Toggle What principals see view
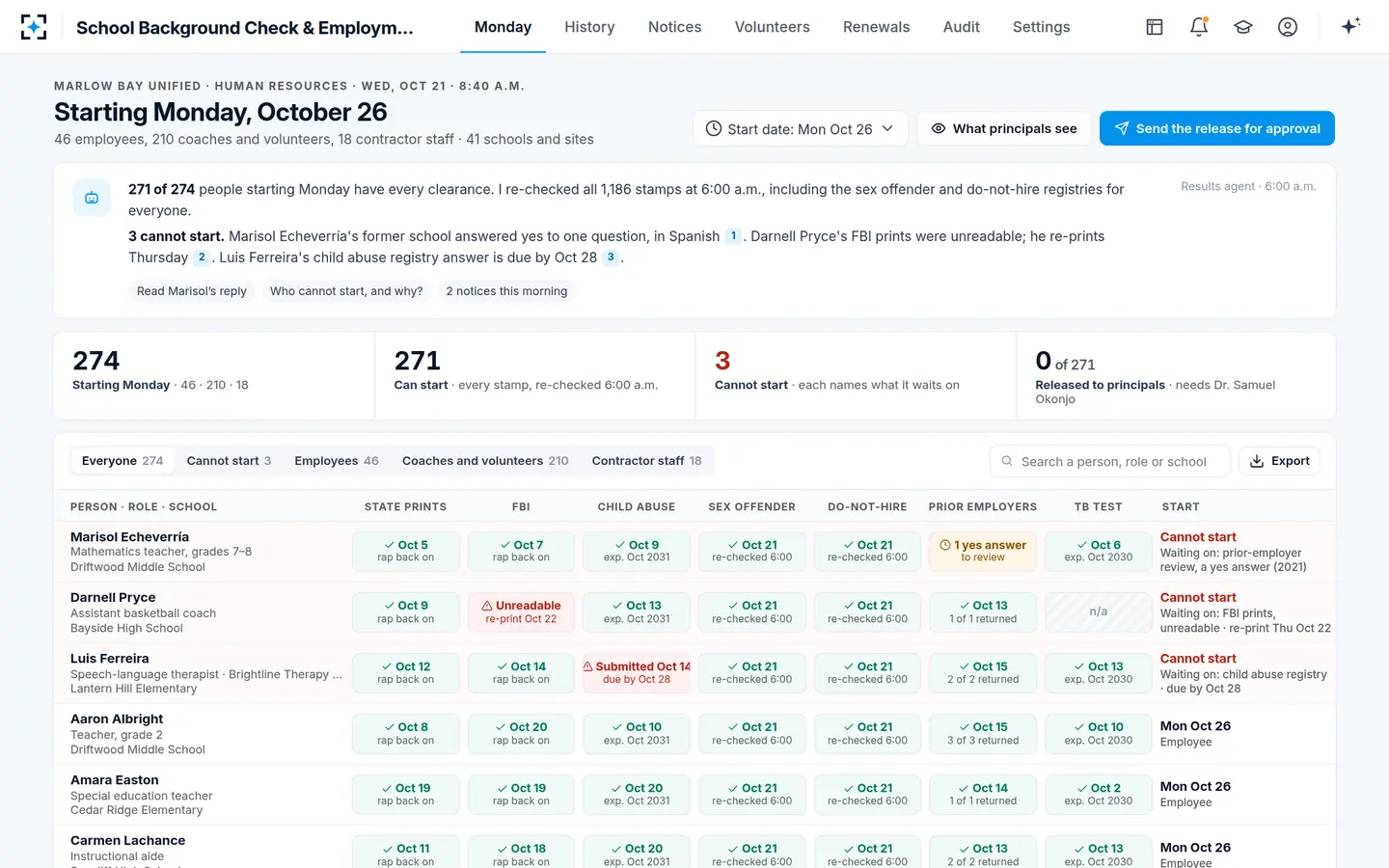Viewport: 1389px width, 868px height. click(1004, 128)
